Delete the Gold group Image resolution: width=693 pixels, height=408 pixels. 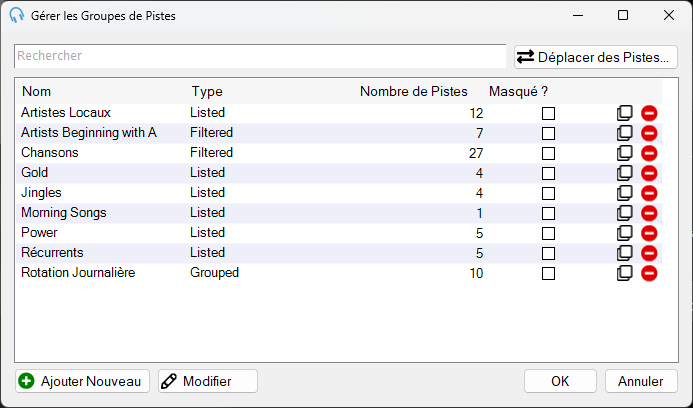[x=649, y=173]
